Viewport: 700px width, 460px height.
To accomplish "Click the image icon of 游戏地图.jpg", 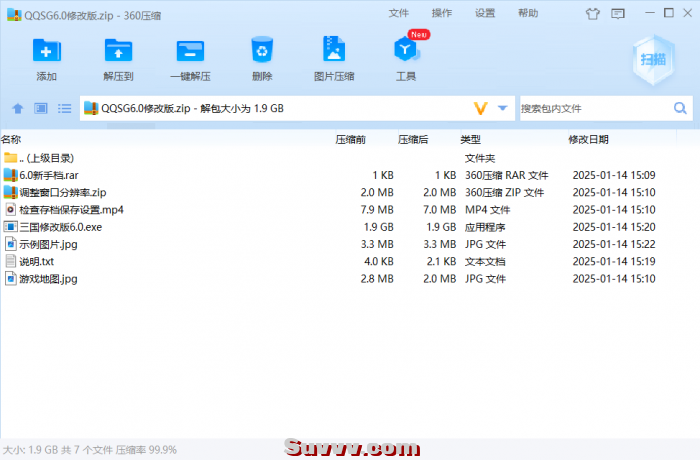I will [x=10, y=279].
